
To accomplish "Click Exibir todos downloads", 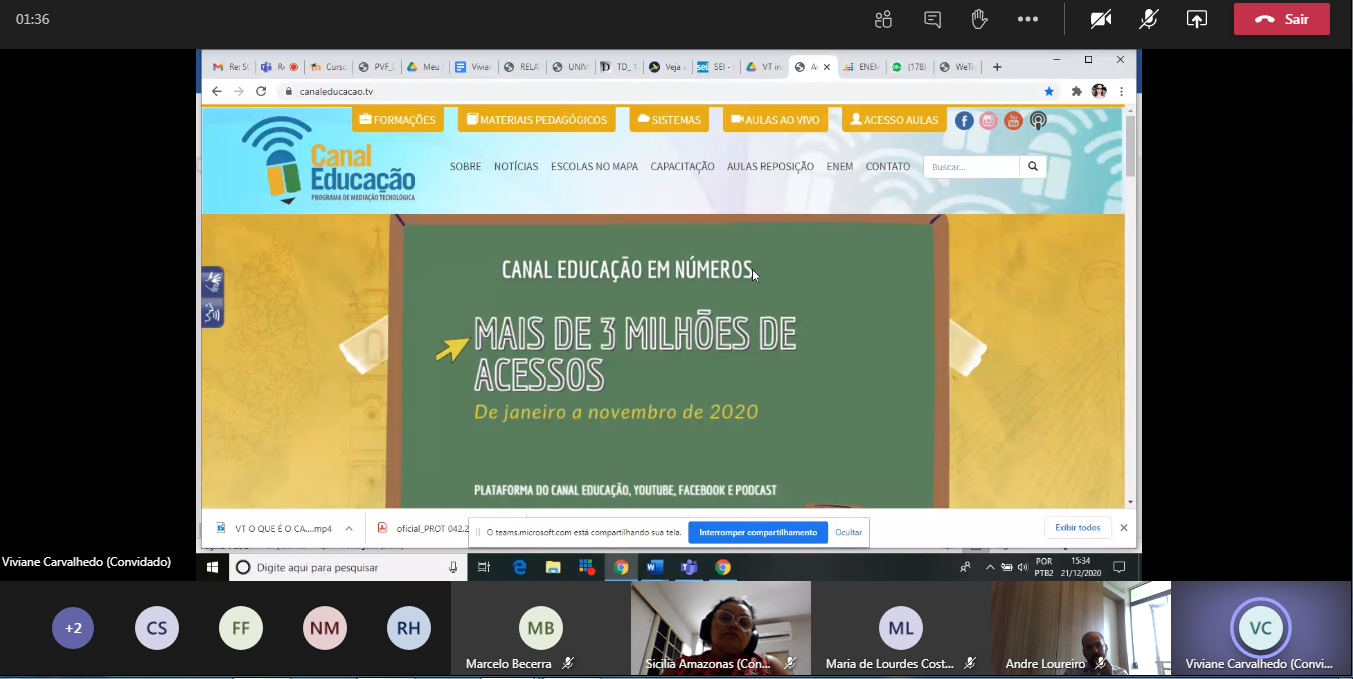I will [x=1078, y=527].
